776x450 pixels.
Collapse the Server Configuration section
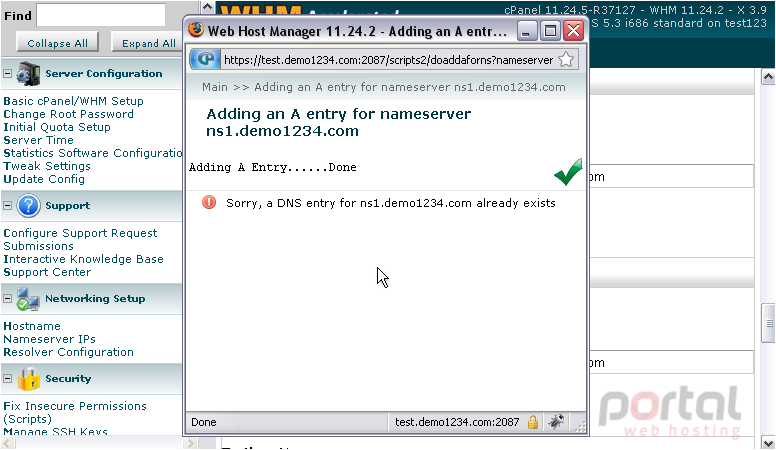click(7, 74)
